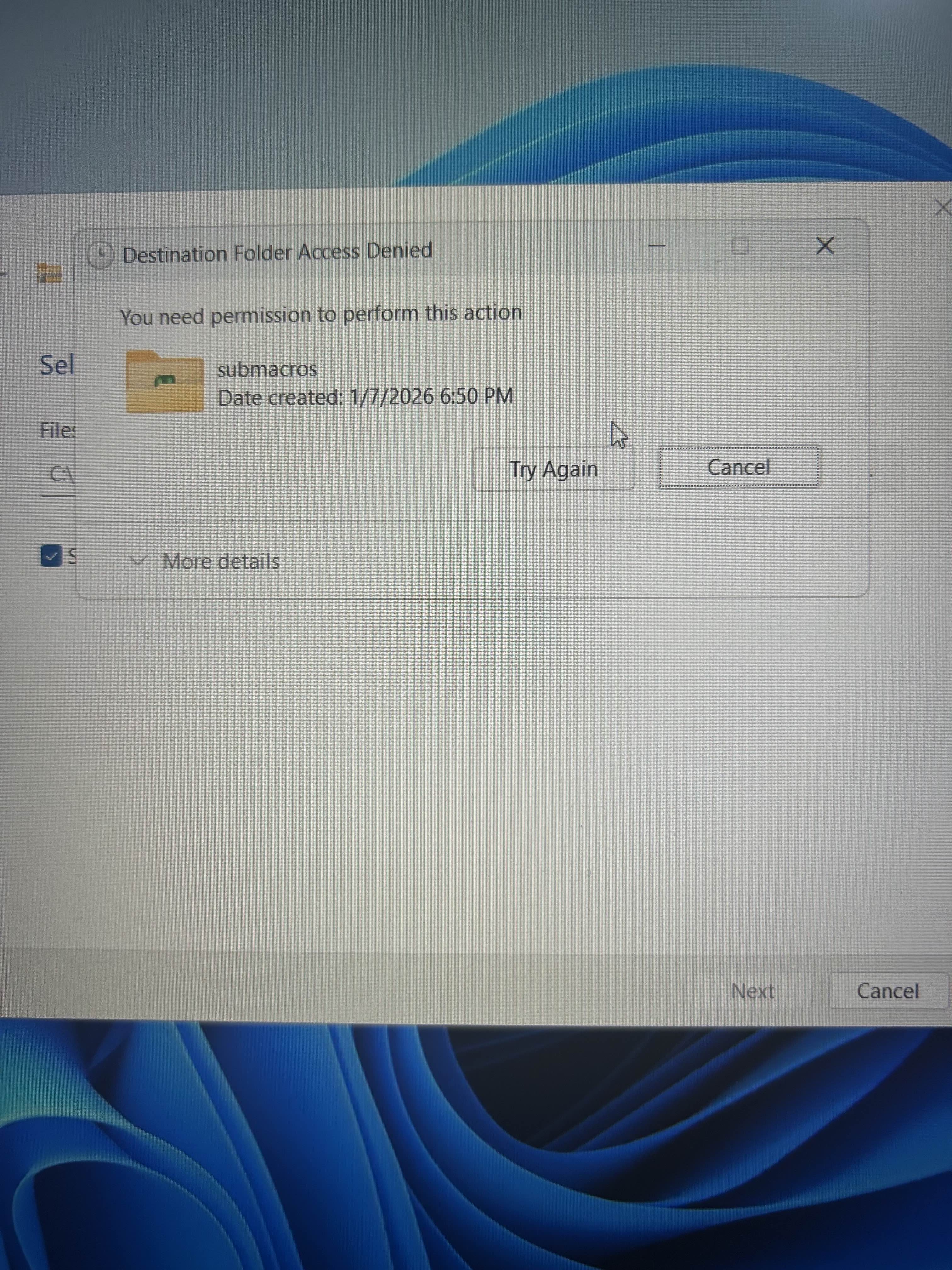Select the submacros folder name text
This screenshot has width=952, height=1270.
(267, 369)
